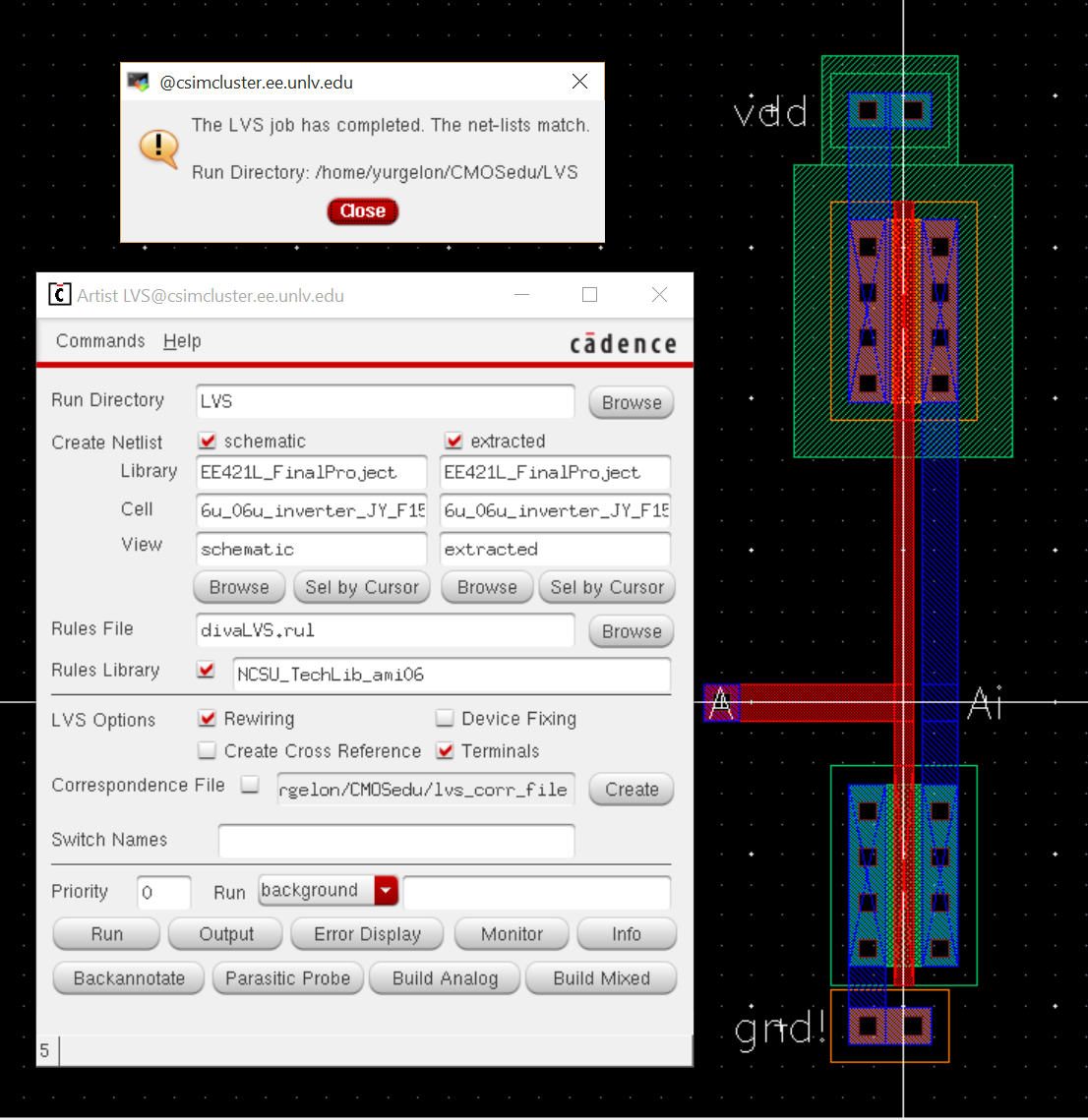Maximize the Artist LVS window
This screenshot has width=1088, height=1120.
(x=589, y=294)
